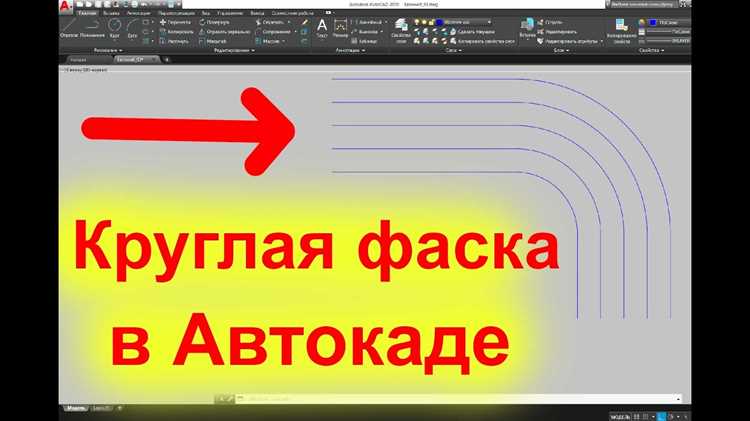The image size is (750, 421).
Task: Click the Таблица (Table) tool
Action: [364, 41]
